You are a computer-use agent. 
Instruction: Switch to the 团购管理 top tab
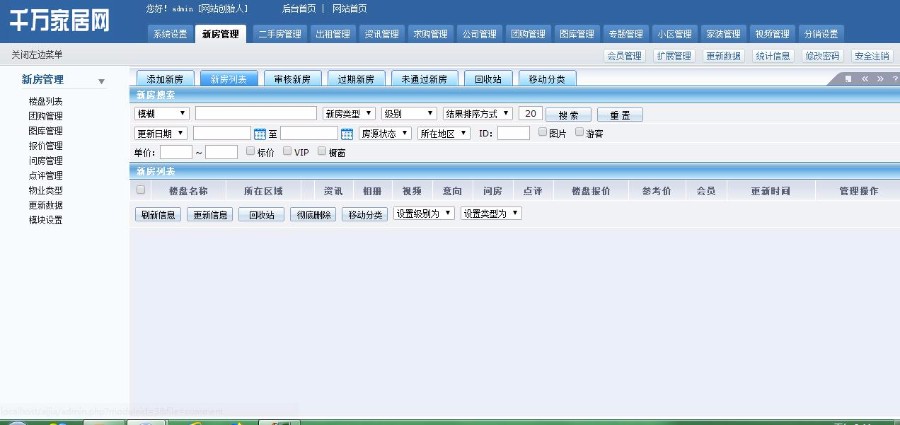[528, 34]
